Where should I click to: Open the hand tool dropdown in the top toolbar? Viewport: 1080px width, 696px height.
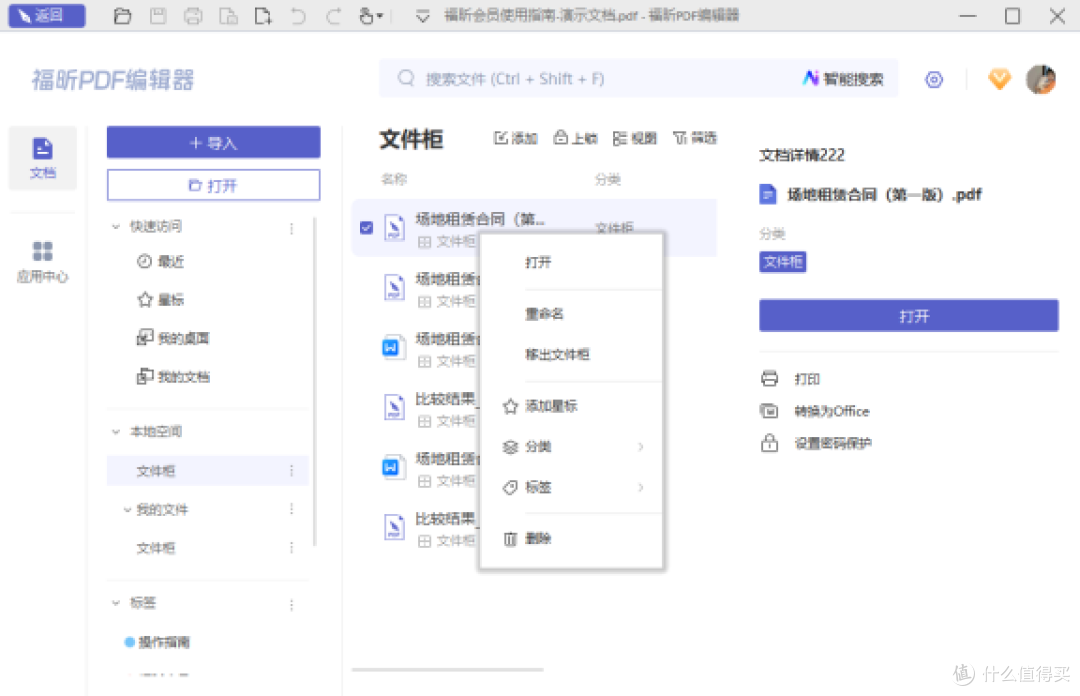click(371, 16)
